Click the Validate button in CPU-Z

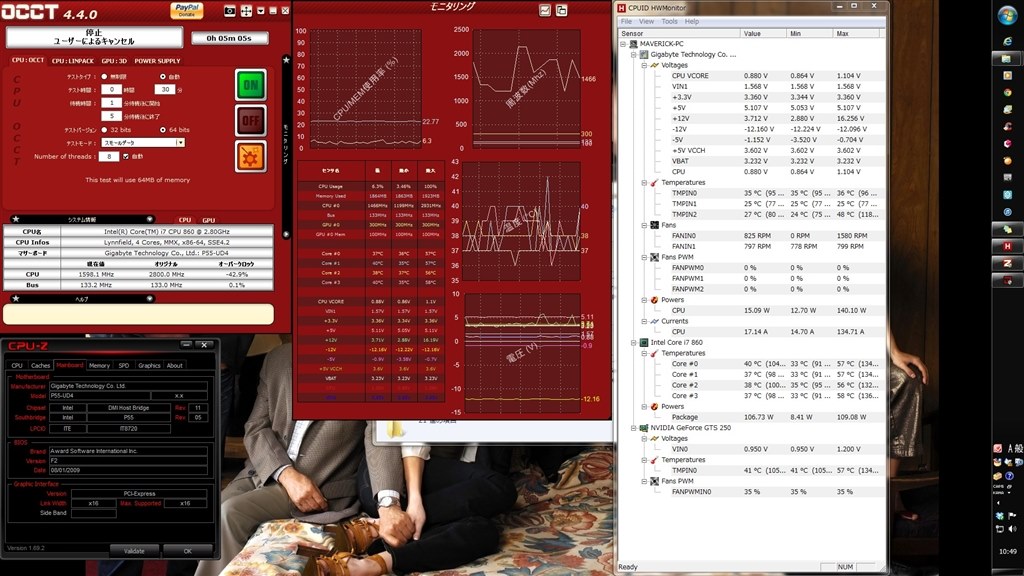point(135,551)
